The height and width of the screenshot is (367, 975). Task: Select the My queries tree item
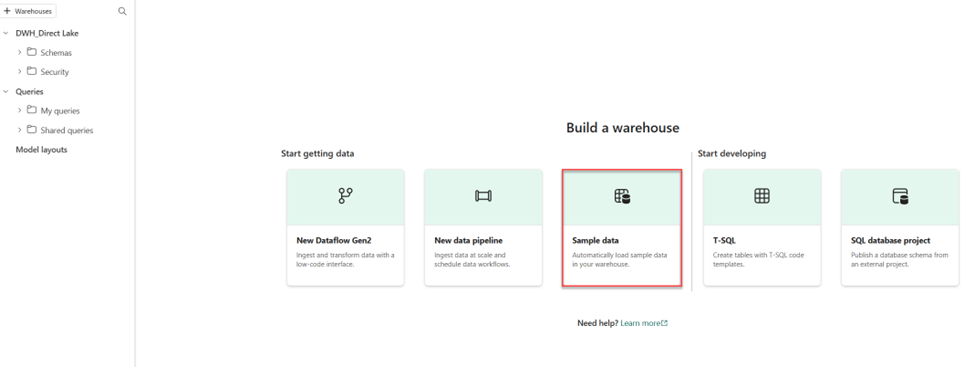pos(60,111)
